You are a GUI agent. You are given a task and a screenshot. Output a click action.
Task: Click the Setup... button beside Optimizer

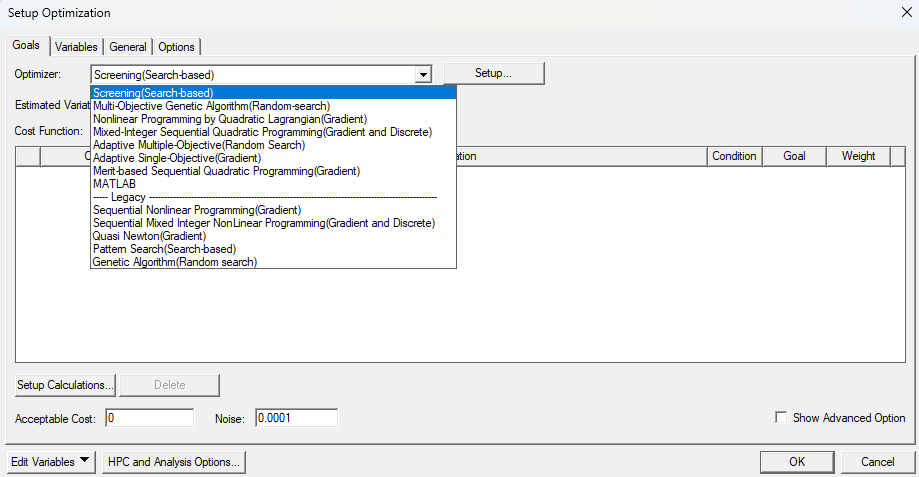point(493,73)
